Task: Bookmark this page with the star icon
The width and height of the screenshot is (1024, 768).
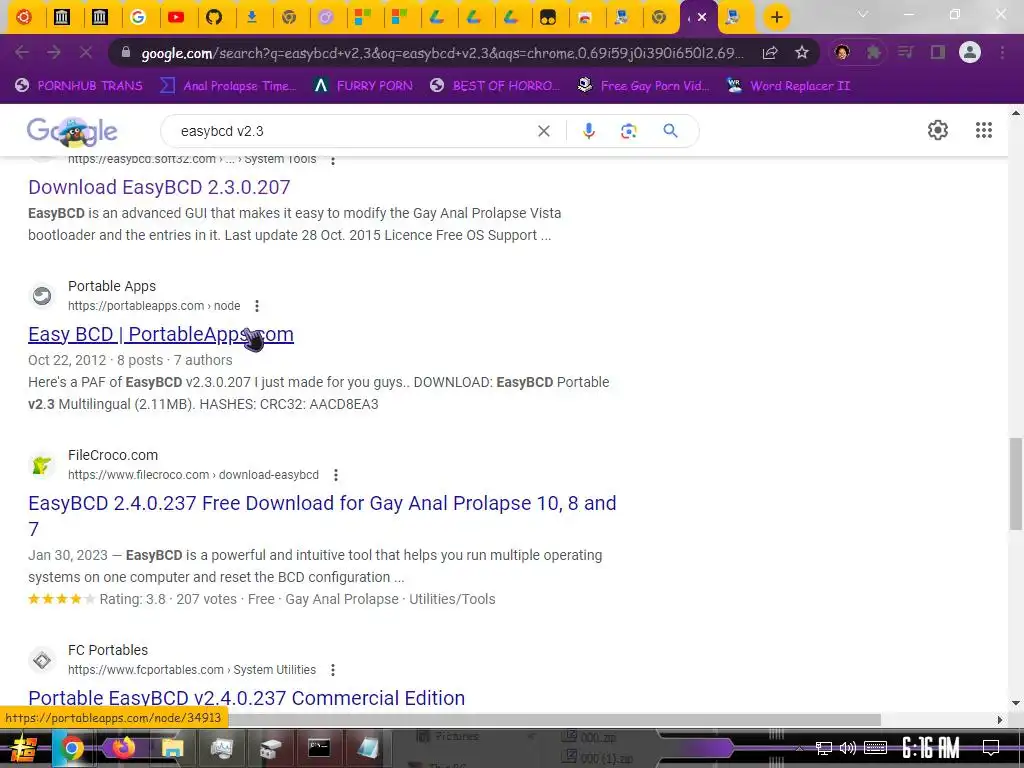Action: [x=802, y=53]
